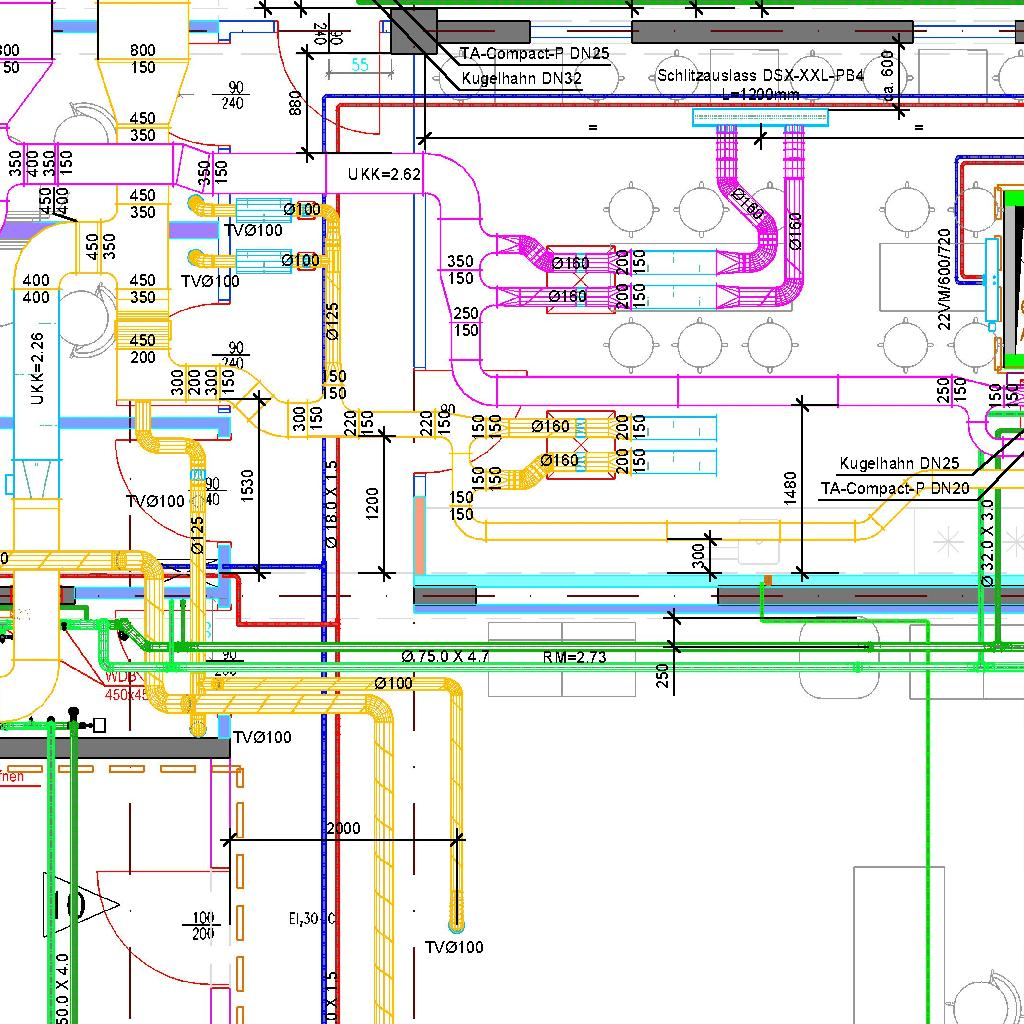Select the snowflake symbol on the right
The image size is (1024, 1024).
coord(946,542)
